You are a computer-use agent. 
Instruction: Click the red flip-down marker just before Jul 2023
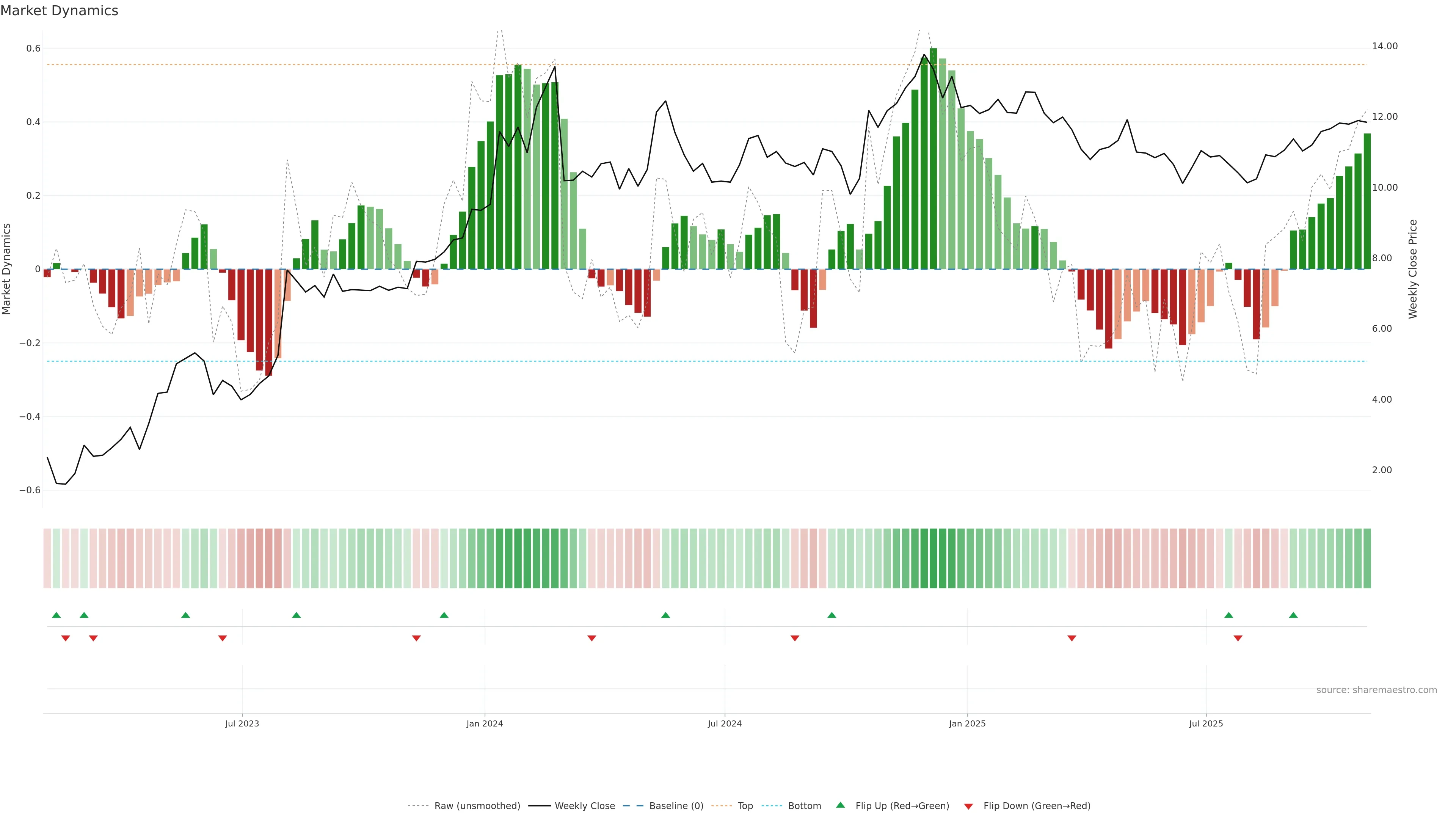tap(223, 638)
